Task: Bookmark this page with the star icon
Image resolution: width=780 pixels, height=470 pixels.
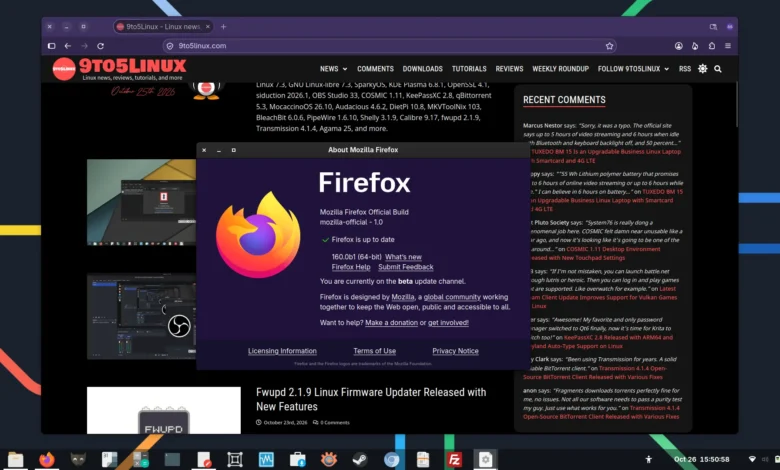Action: (x=609, y=46)
